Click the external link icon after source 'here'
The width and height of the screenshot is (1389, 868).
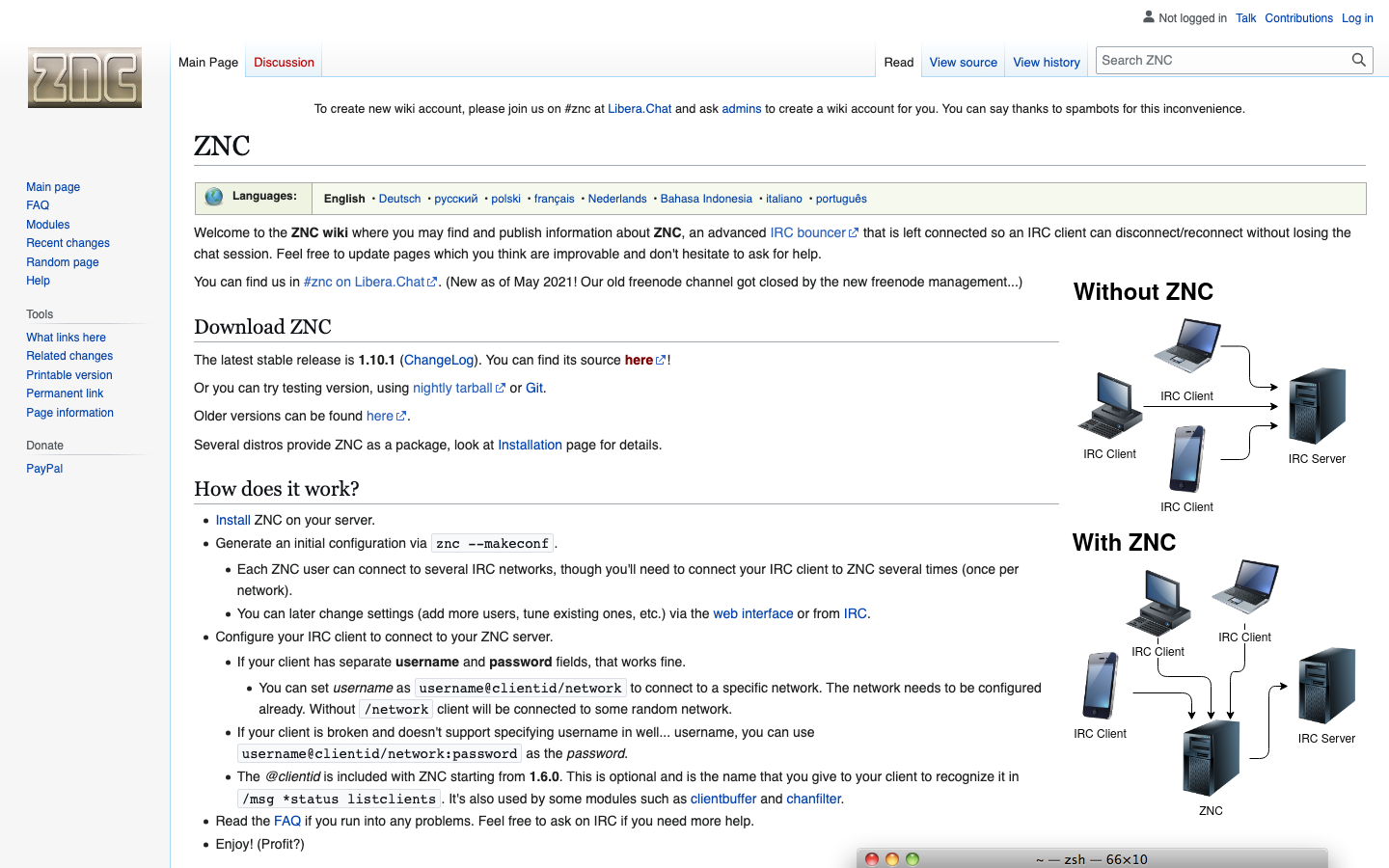pos(659,359)
